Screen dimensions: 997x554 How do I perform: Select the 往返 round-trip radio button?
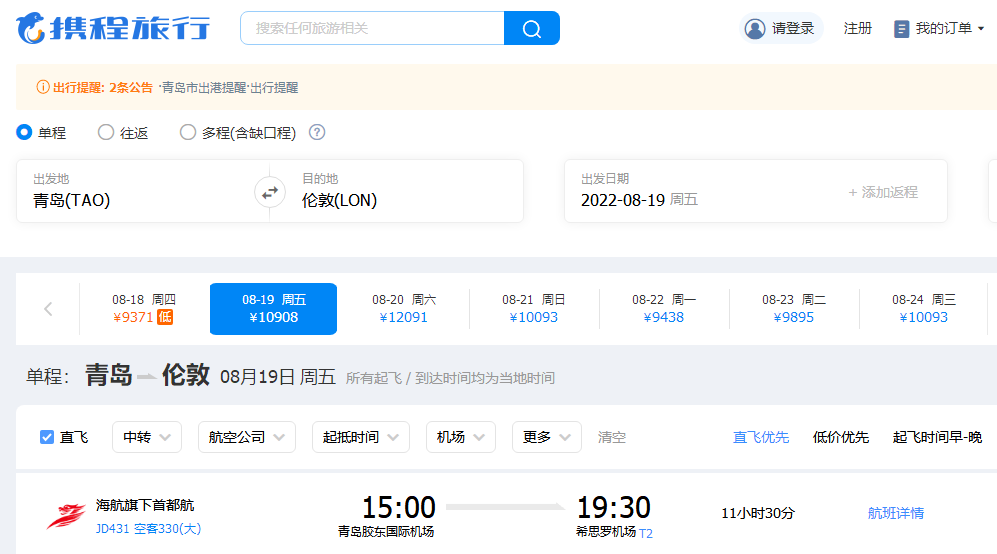point(106,132)
